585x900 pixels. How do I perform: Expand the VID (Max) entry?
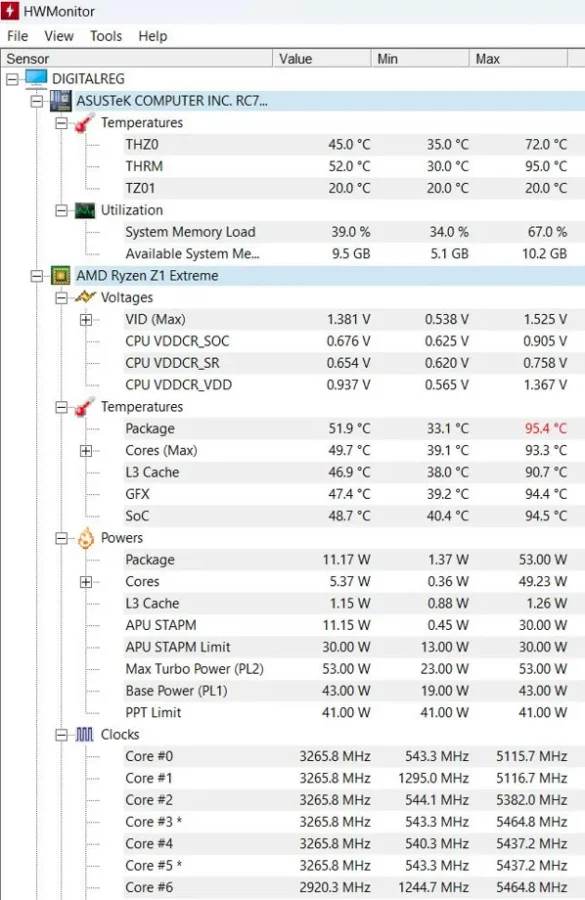(86, 320)
